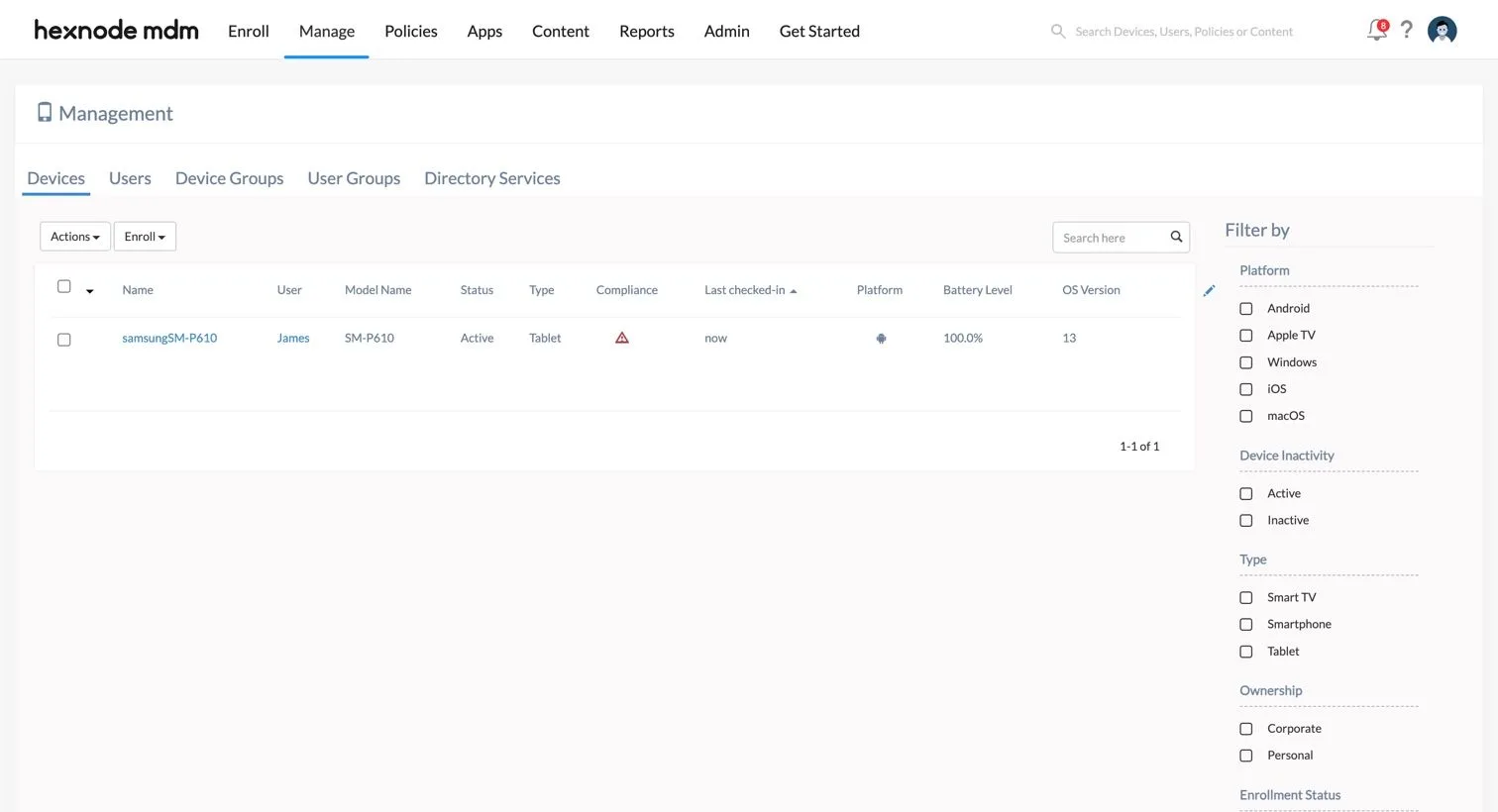Click the pencil icon to edit columns

coord(1209,290)
